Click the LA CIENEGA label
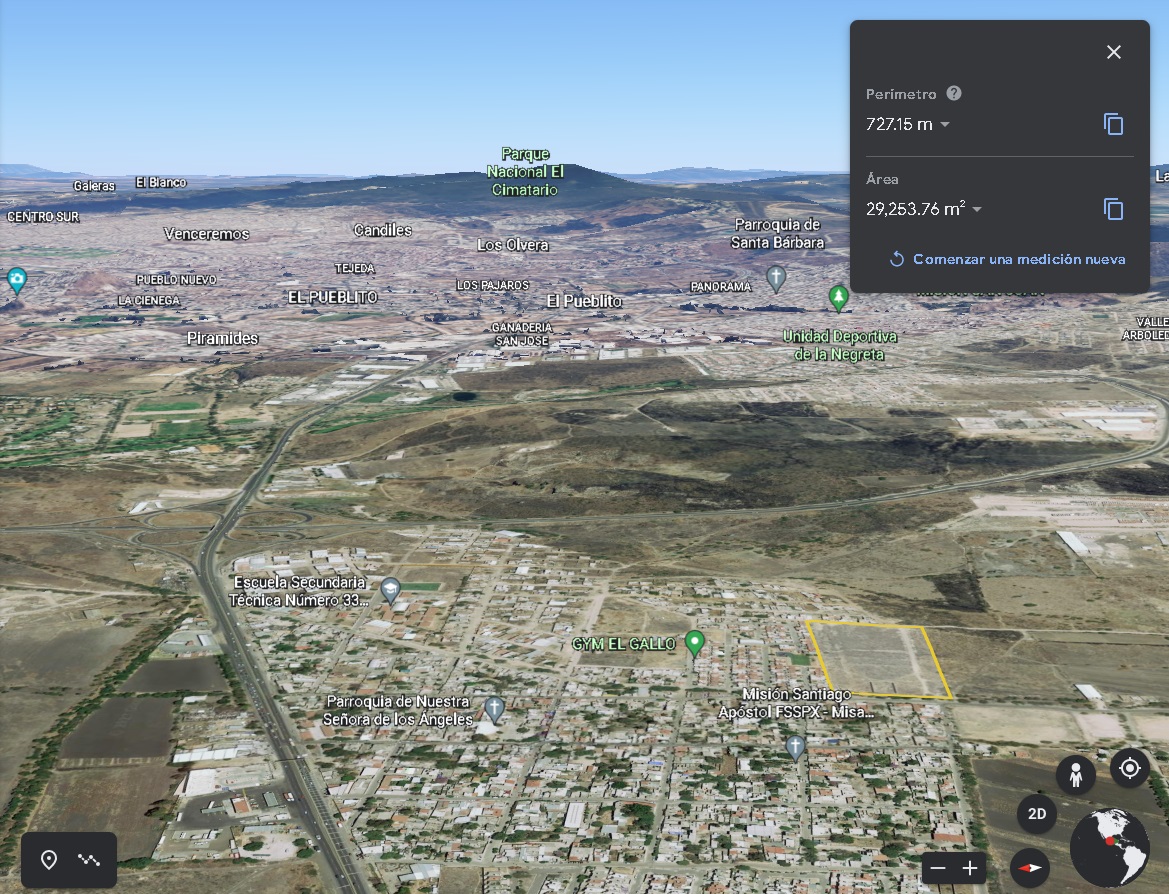Screen dimensions: 1169x894 pos(148,300)
